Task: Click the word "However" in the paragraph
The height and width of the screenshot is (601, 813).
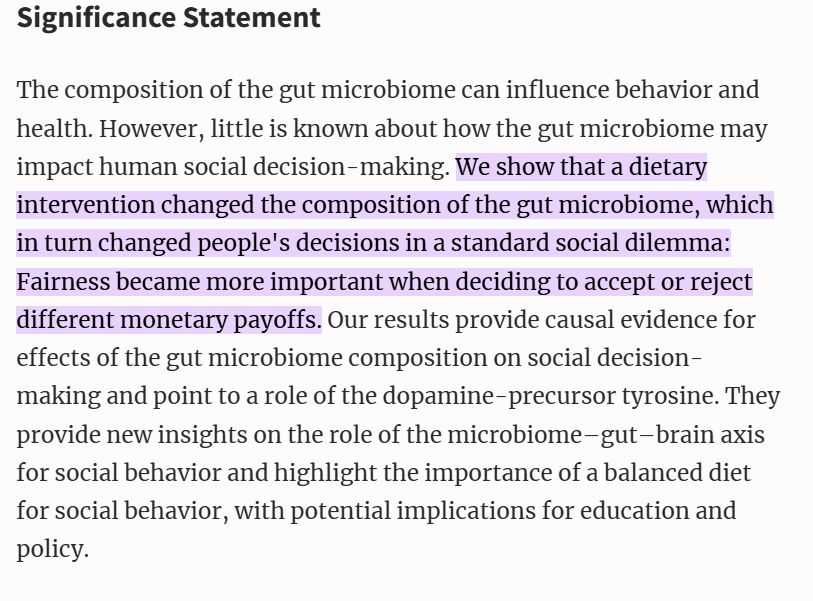Action: (149, 128)
